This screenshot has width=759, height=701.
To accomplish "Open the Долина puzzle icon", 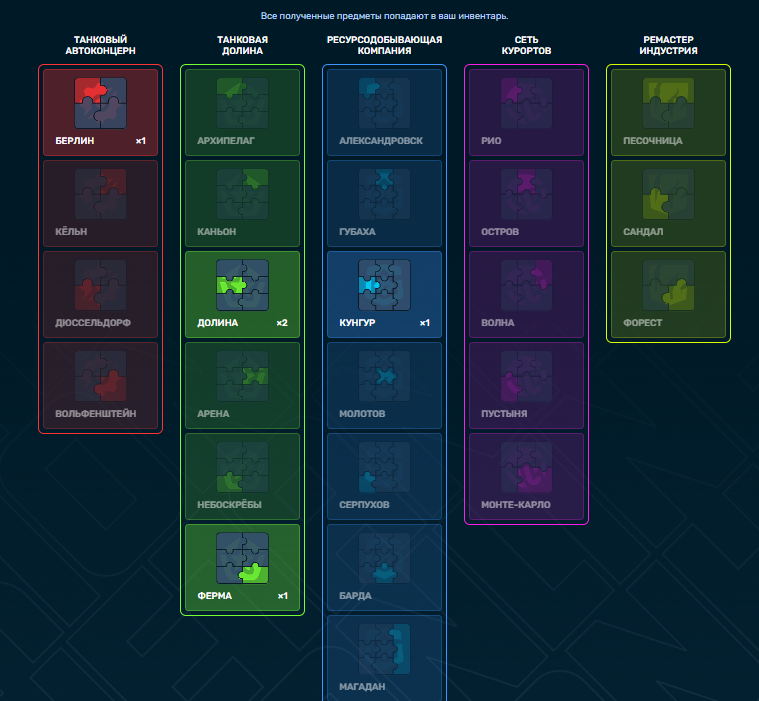I will (x=242, y=285).
